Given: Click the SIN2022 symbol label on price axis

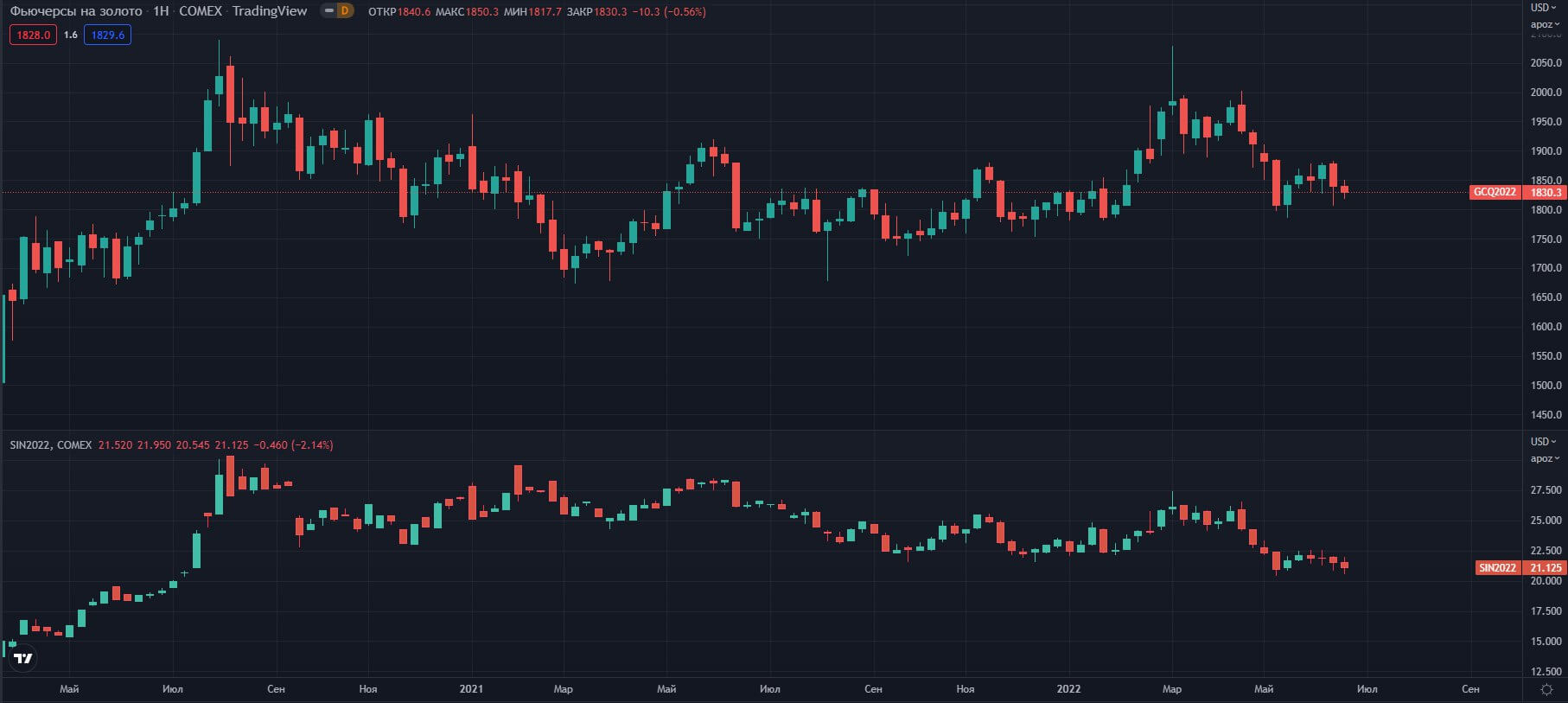Looking at the screenshot, I should pos(1497,568).
